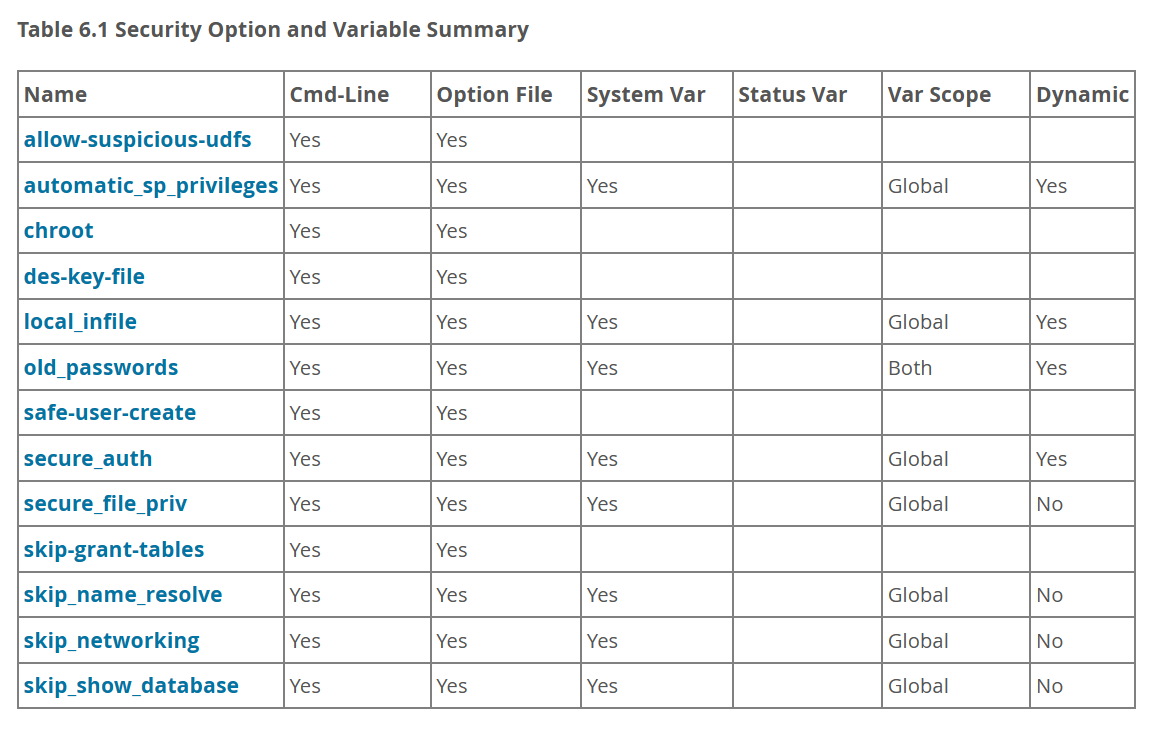Open the local_infile variable link
The image size is (1154, 735).
coord(80,322)
